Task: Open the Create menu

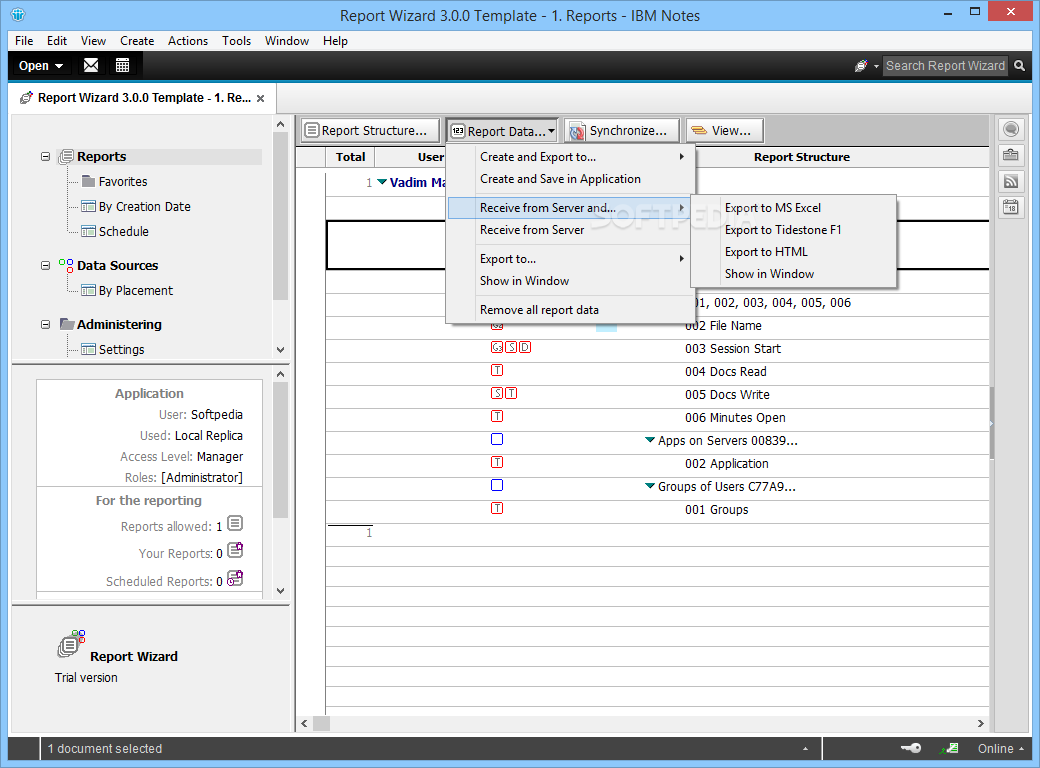Action: (137, 40)
